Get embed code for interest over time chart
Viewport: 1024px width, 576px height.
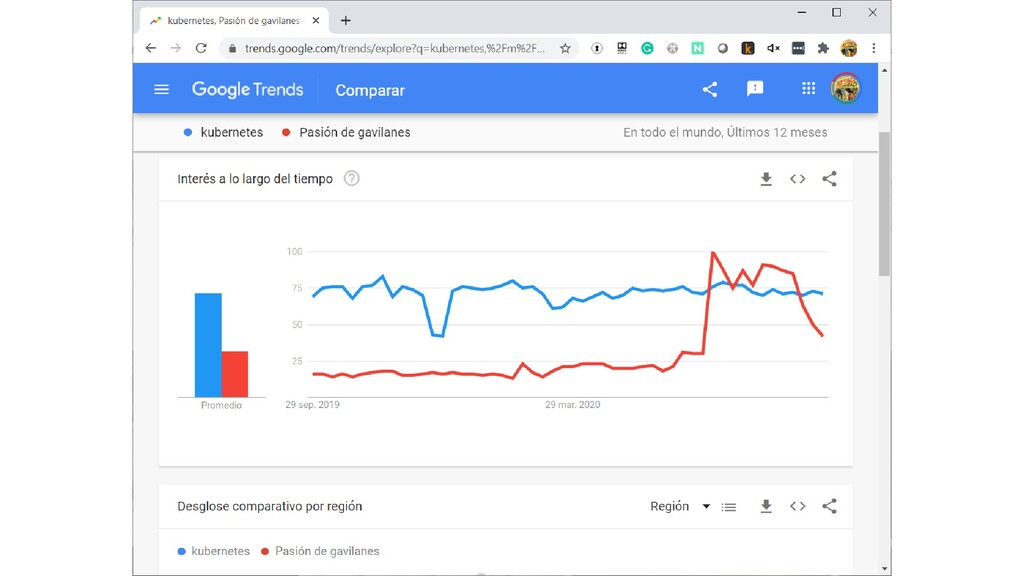click(797, 179)
